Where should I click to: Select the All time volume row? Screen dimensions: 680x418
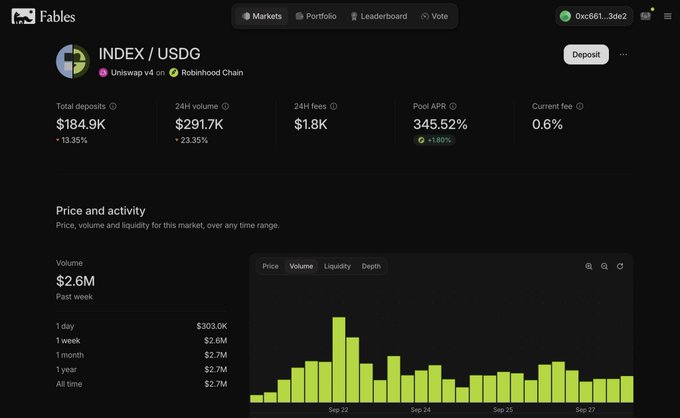pos(141,384)
